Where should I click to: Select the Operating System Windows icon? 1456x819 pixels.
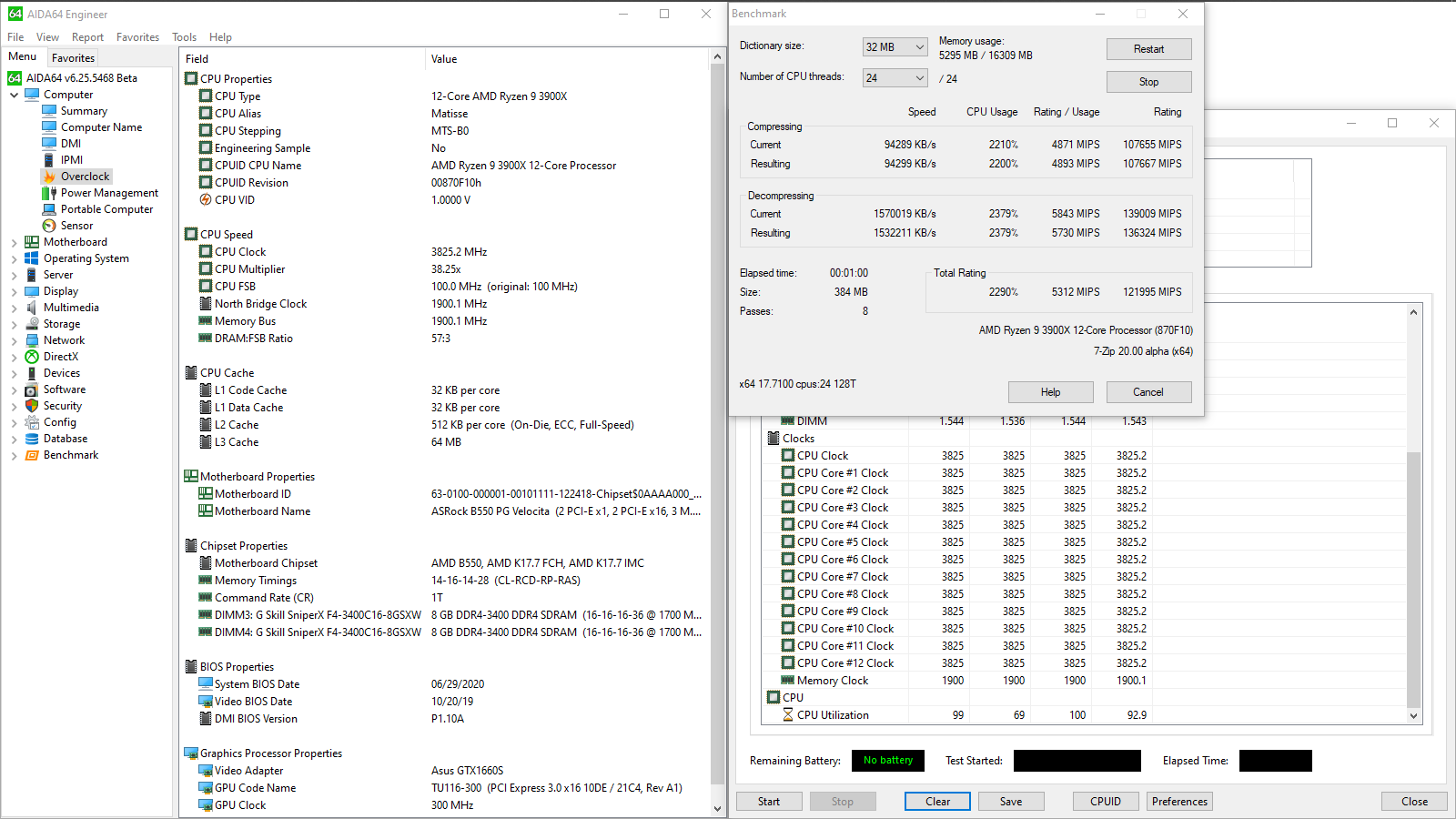[32, 258]
